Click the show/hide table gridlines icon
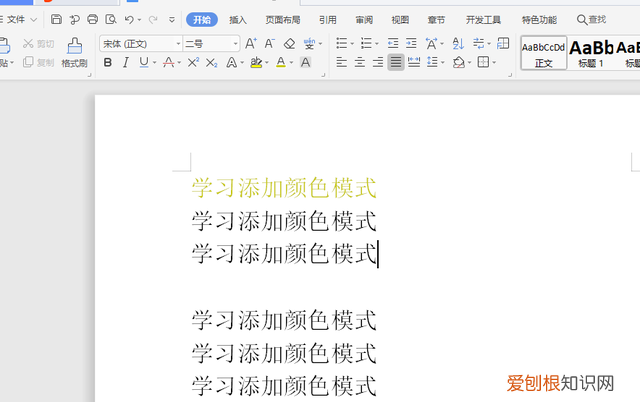The width and height of the screenshot is (640, 402). [x=503, y=43]
